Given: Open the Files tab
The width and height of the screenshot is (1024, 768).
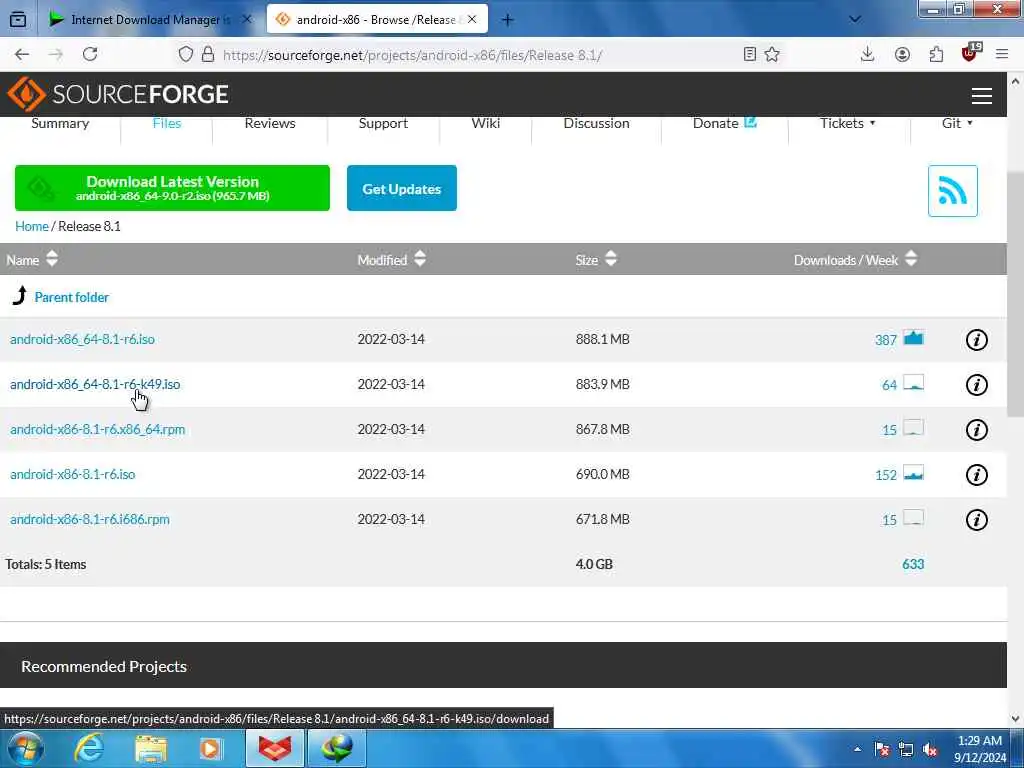Looking at the screenshot, I should [167, 123].
